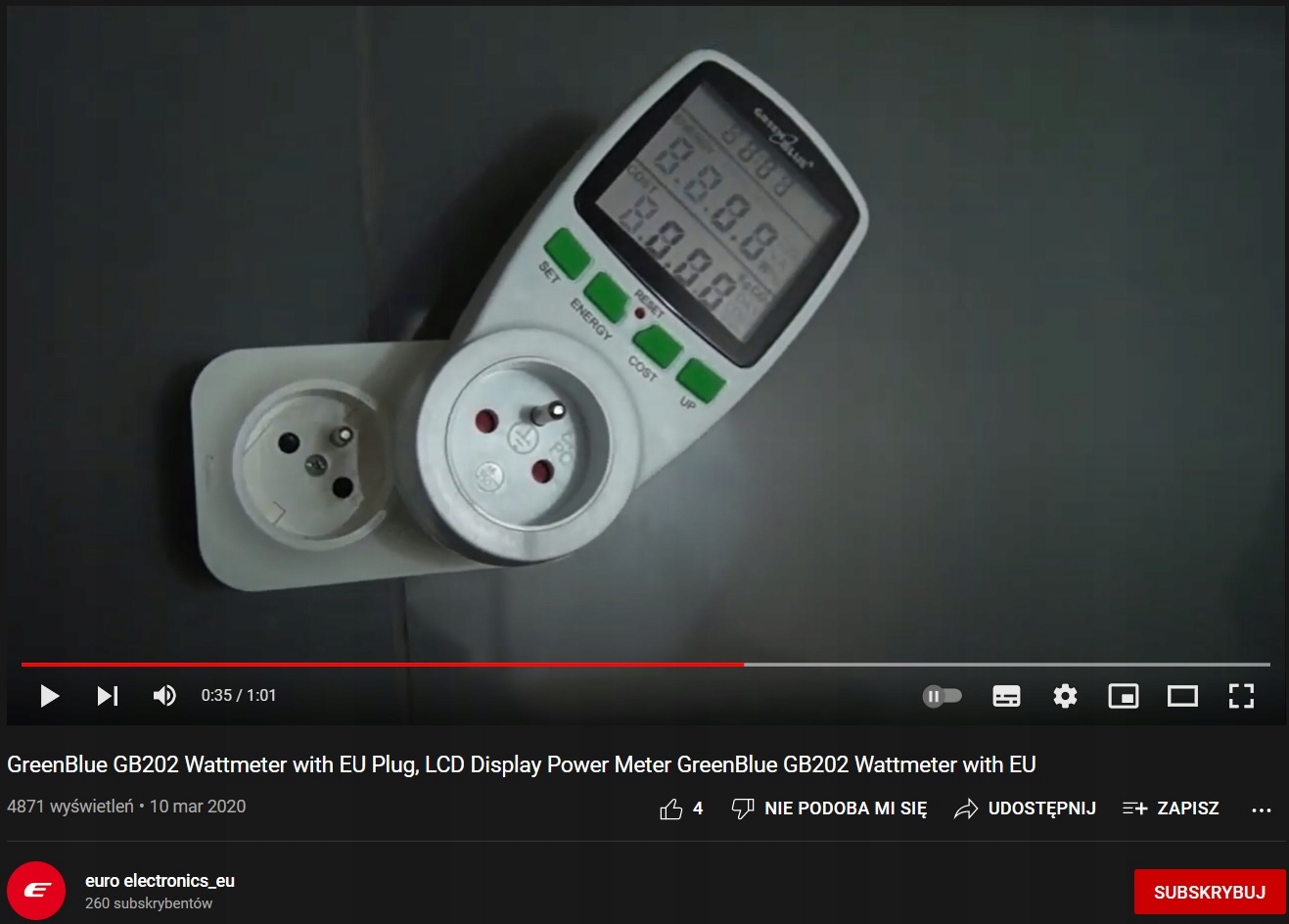Enable theater mode view
Viewport: 1289px width, 924px height.
point(1182,696)
